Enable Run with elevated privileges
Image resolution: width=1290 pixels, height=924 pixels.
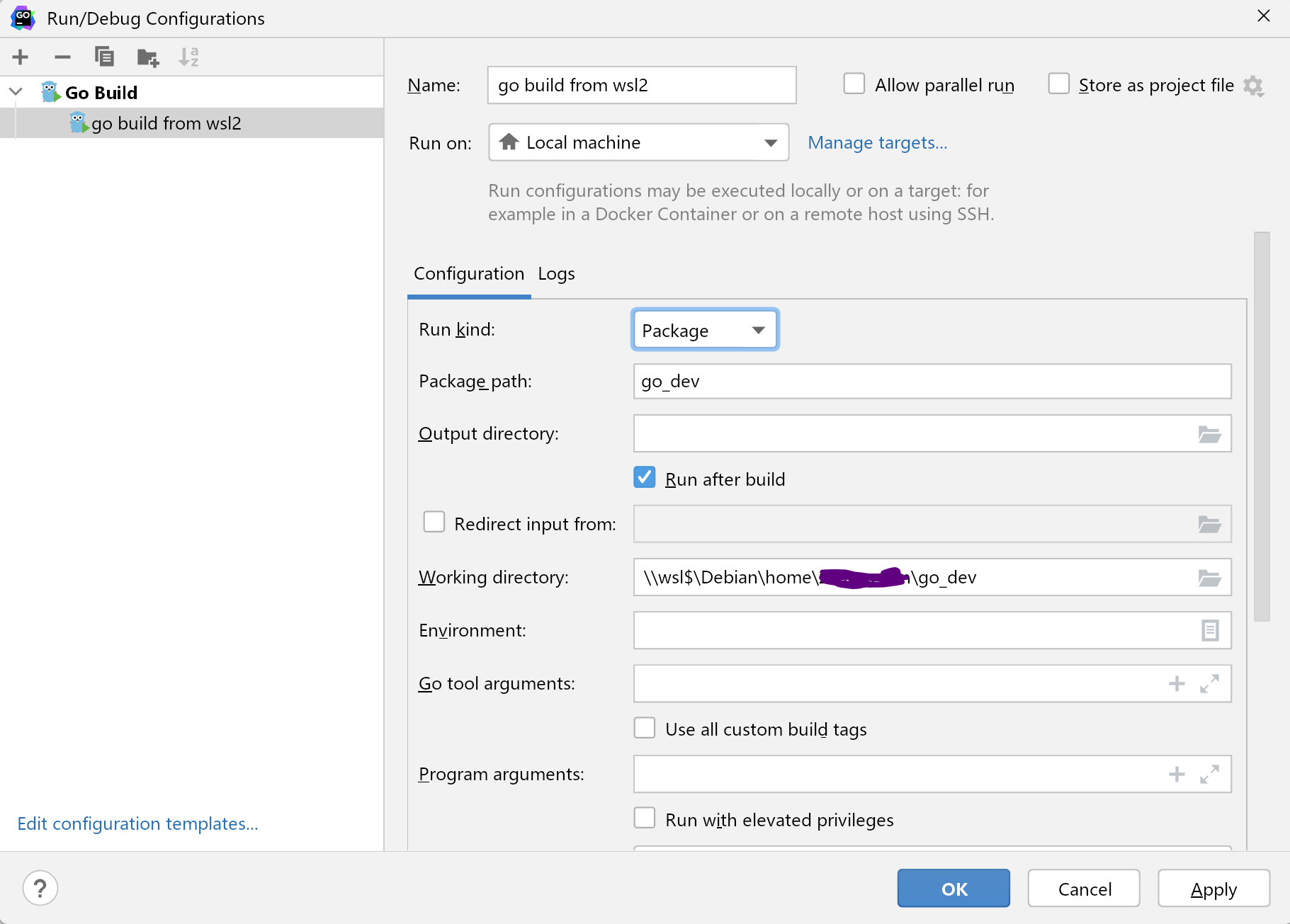645,819
